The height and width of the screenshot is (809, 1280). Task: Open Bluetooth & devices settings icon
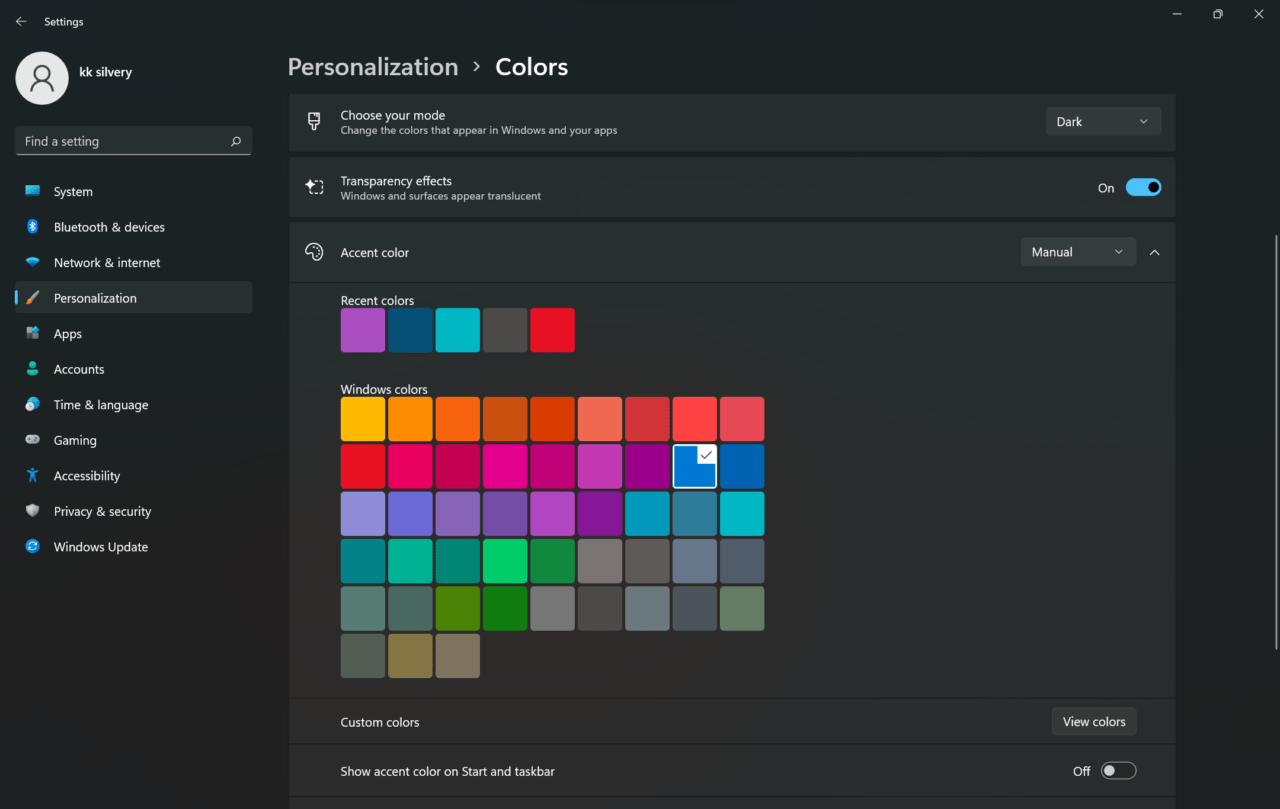[x=31, y=227]
